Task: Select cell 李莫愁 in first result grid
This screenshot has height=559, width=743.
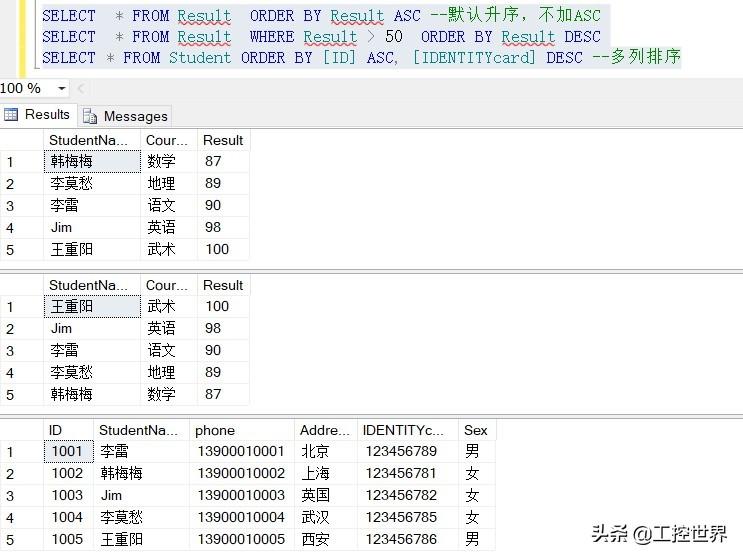Action: point(92,183)
